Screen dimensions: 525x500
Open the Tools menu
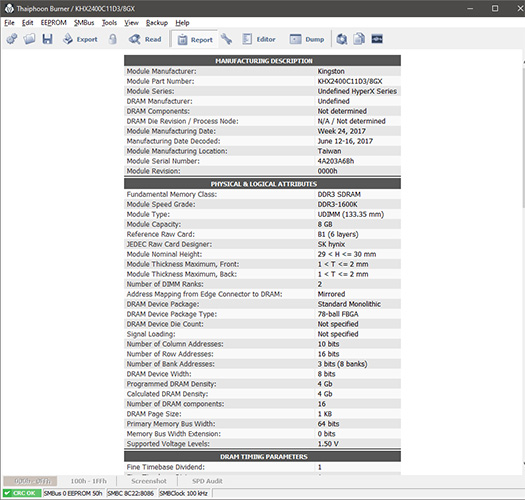[x=109, y=23]
